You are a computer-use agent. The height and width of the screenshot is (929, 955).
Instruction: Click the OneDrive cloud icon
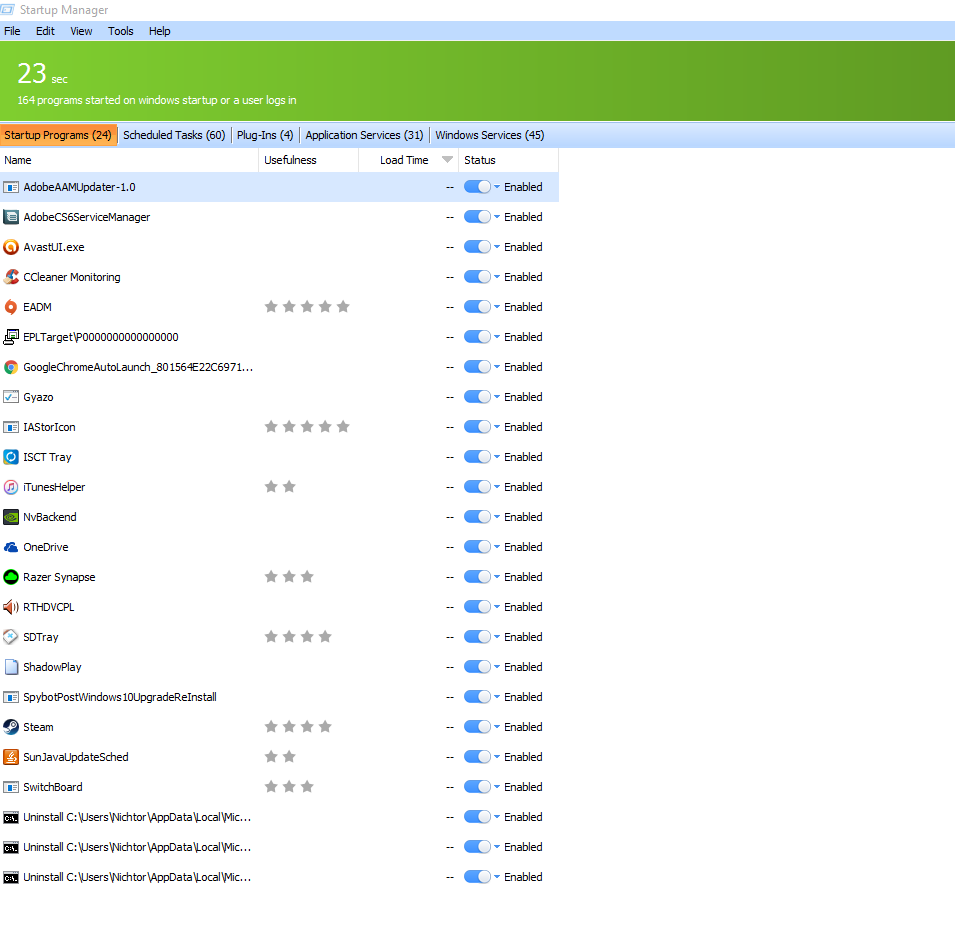tap(11, 547)
